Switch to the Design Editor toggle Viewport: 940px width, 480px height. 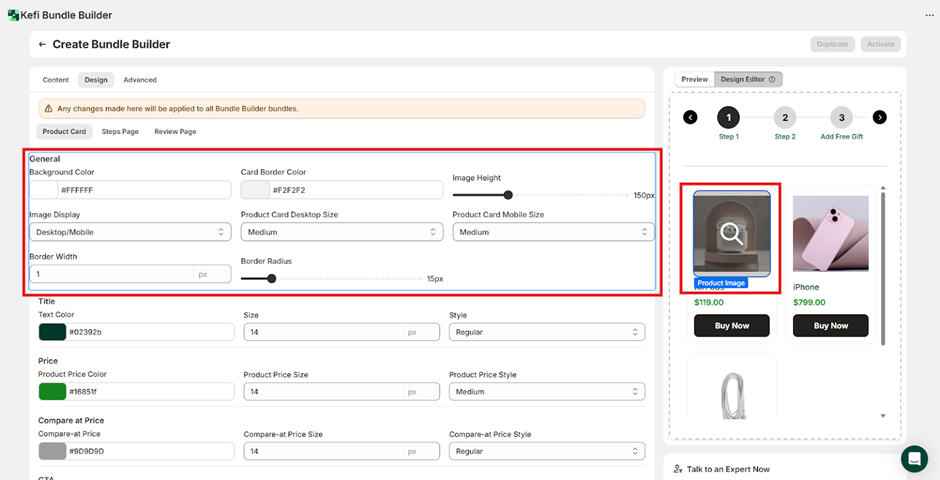748,79
